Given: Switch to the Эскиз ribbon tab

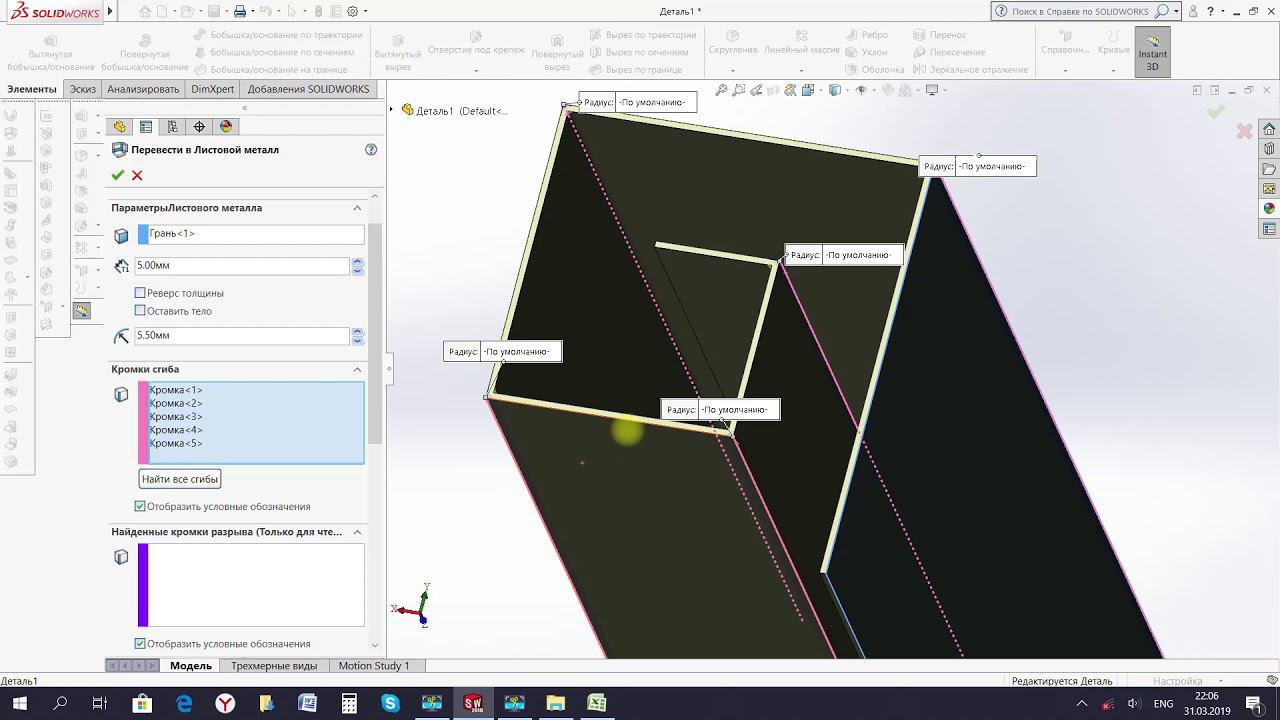Looking at the screenshot, I should pyautogui.click(x=82, y=89).
